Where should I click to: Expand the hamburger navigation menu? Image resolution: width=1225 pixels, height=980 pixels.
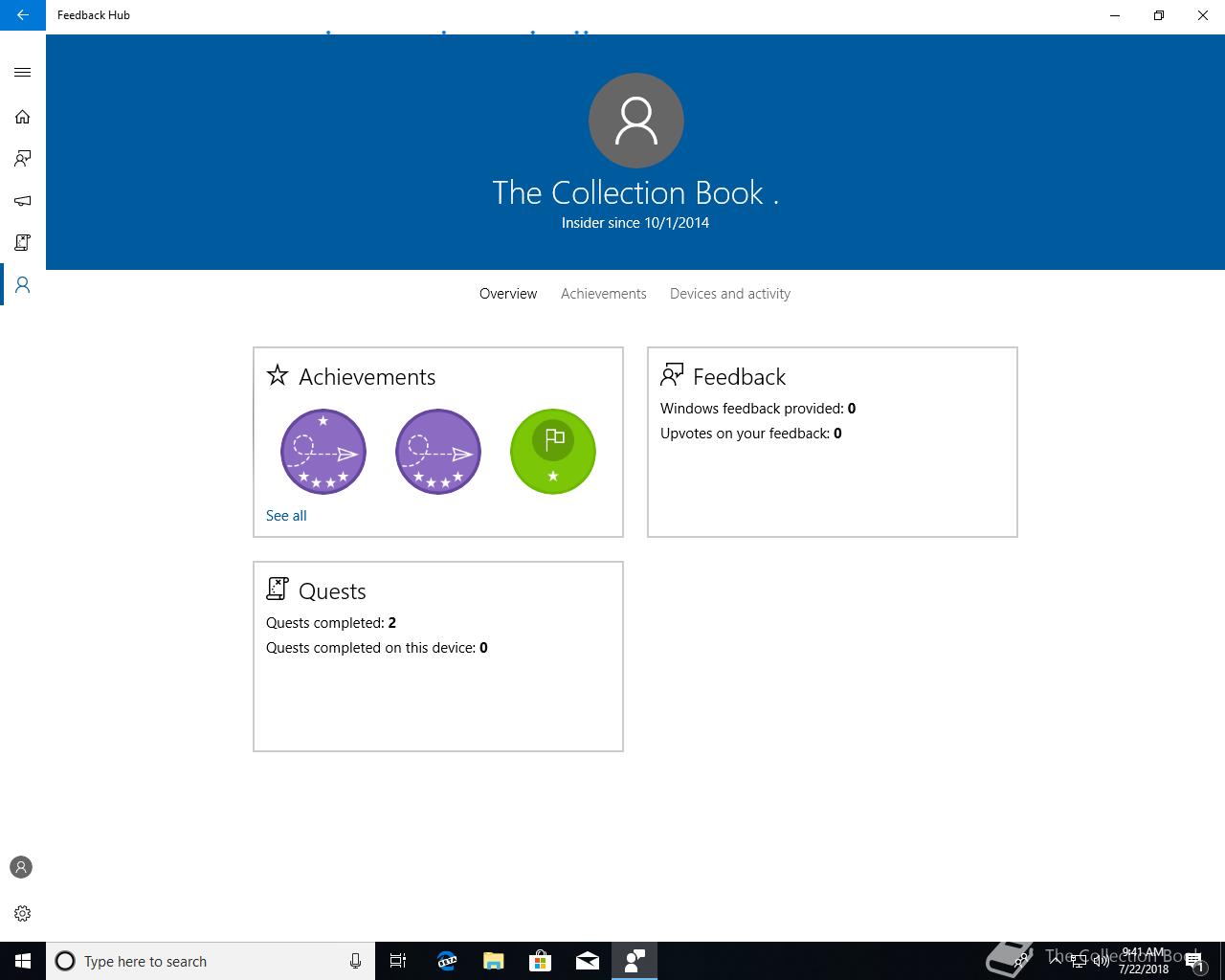[22, 72]
